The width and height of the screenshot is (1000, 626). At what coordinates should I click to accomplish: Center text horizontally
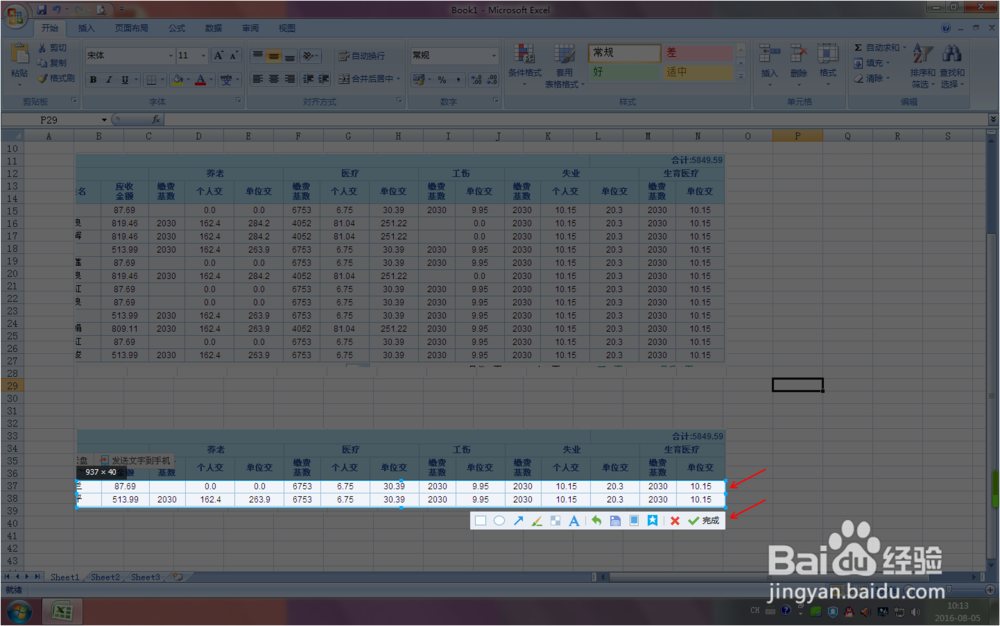tap(274, 79)
